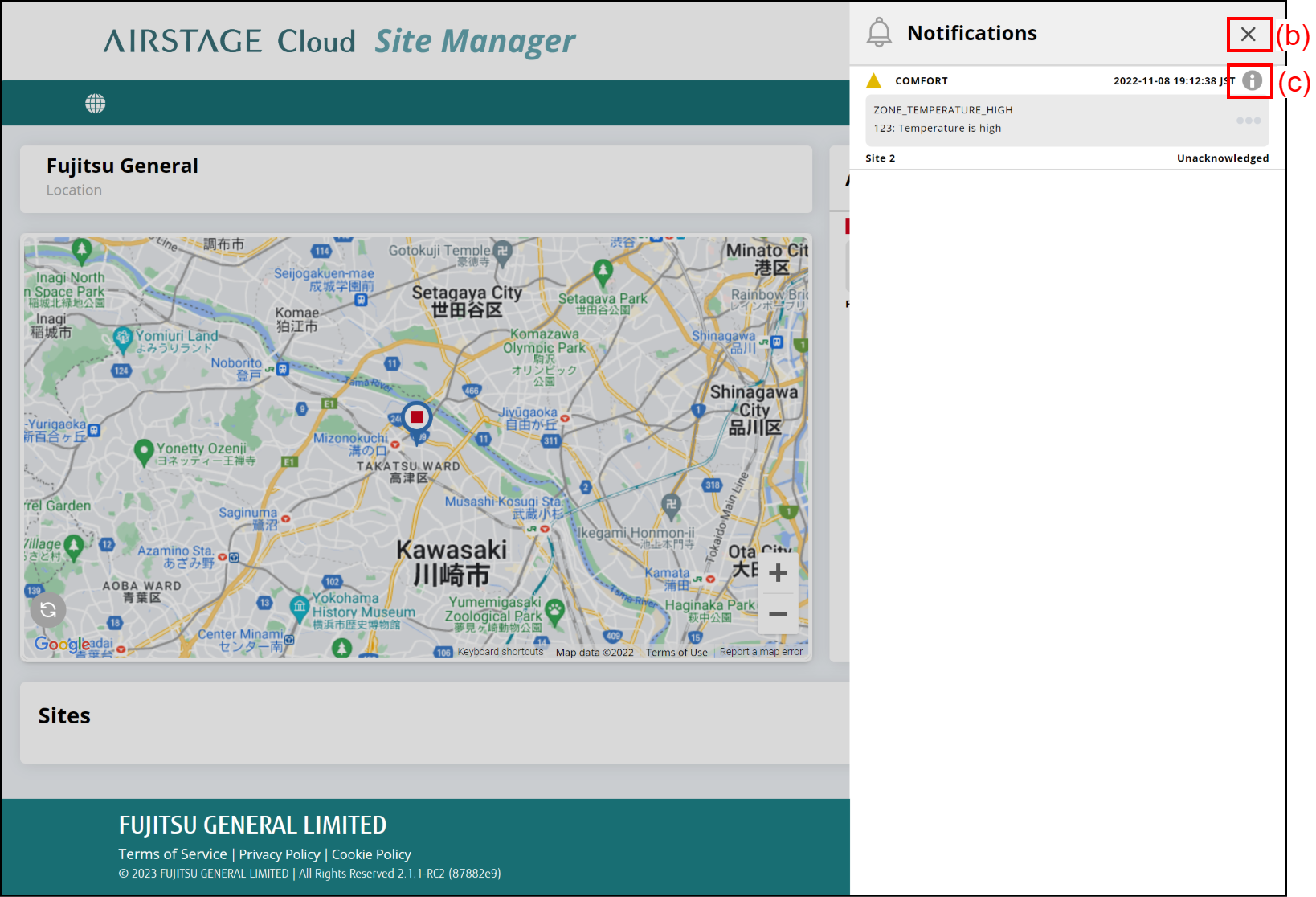Click the Google logo on map

[61, 645]
